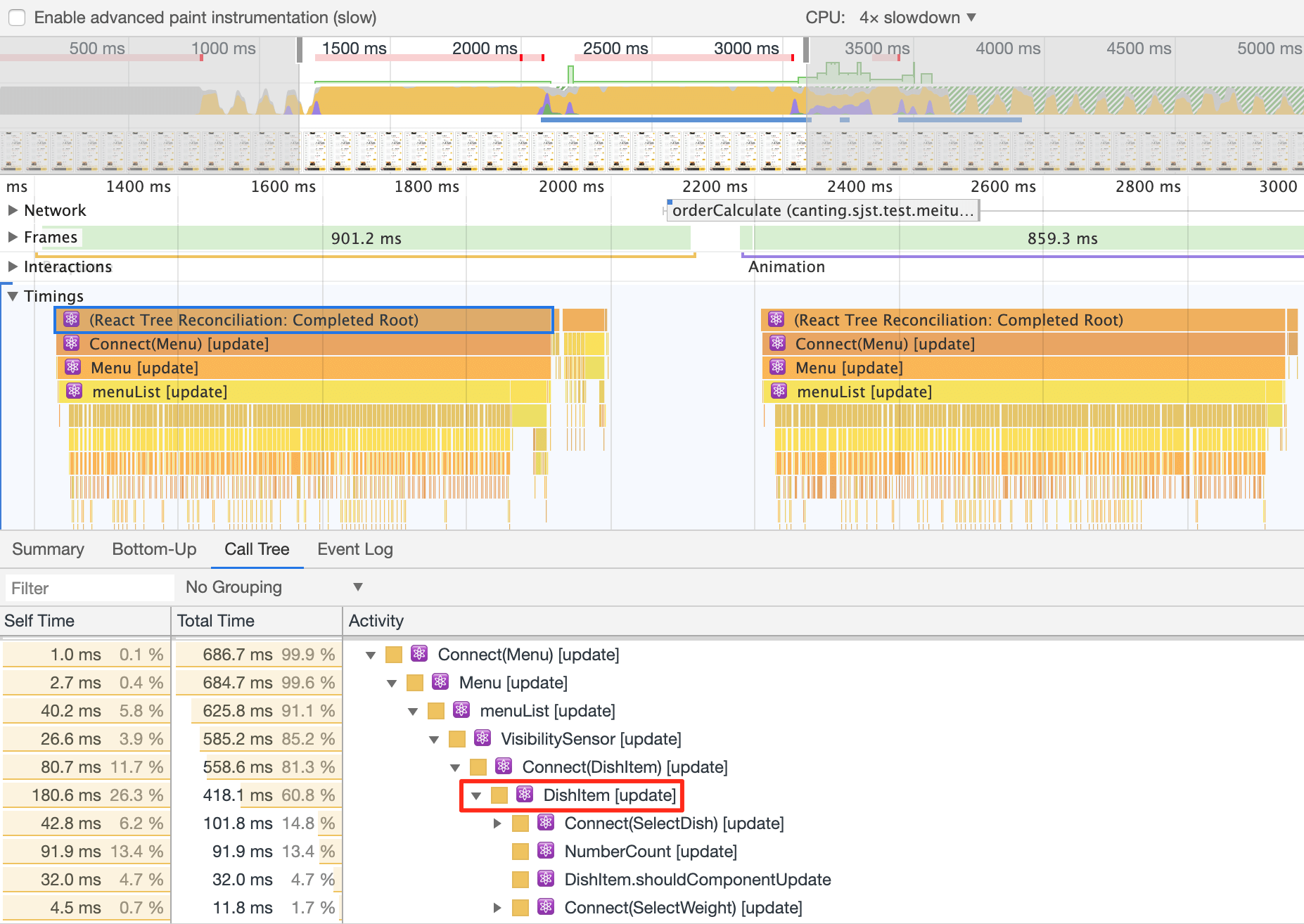
Task: Expand the Network track
Action: tap(13, 210)
